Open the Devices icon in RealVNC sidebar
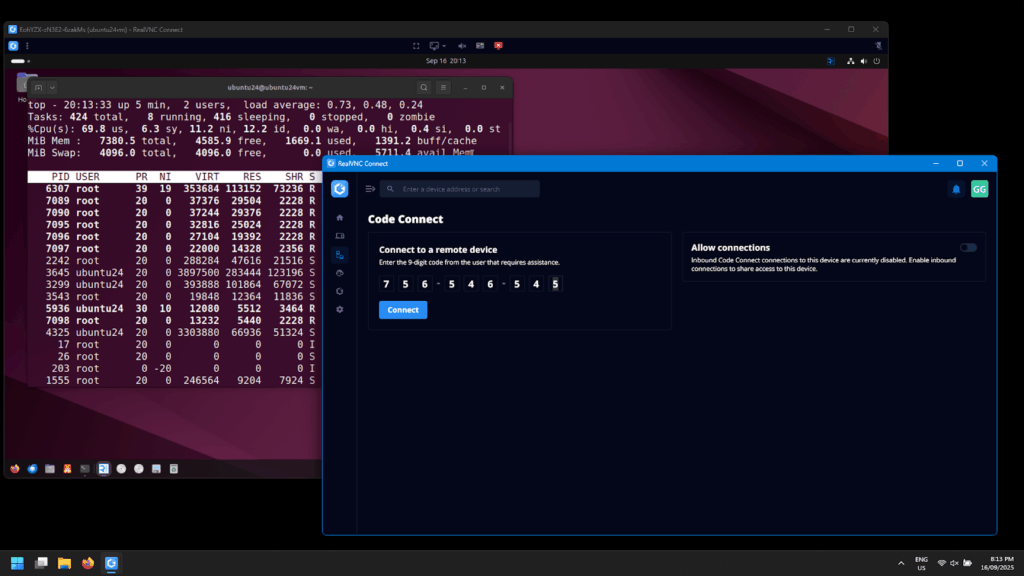This screenshot has height=576, width=1024. pyautogui.click(x=340, y=236)
